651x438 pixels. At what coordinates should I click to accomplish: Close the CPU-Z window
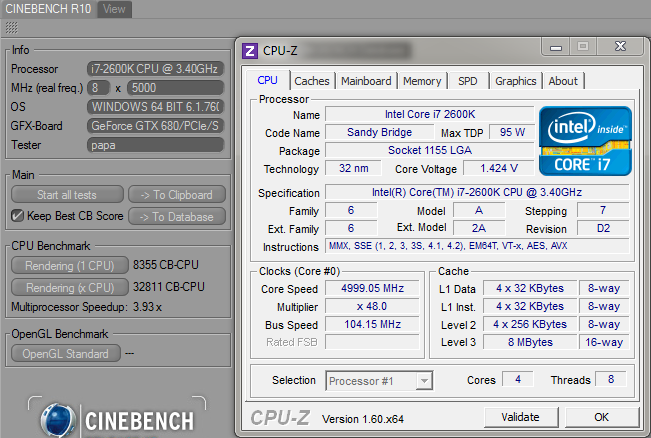pos(620,46)
